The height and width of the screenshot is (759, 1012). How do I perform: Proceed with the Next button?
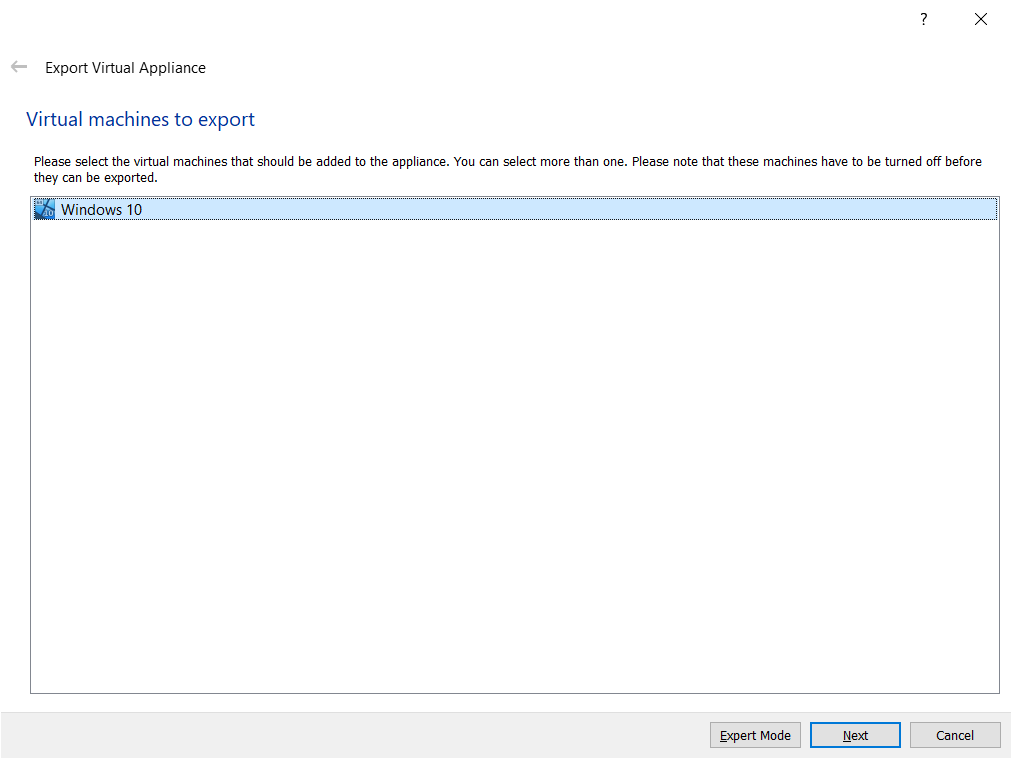(x=855, y=735)
